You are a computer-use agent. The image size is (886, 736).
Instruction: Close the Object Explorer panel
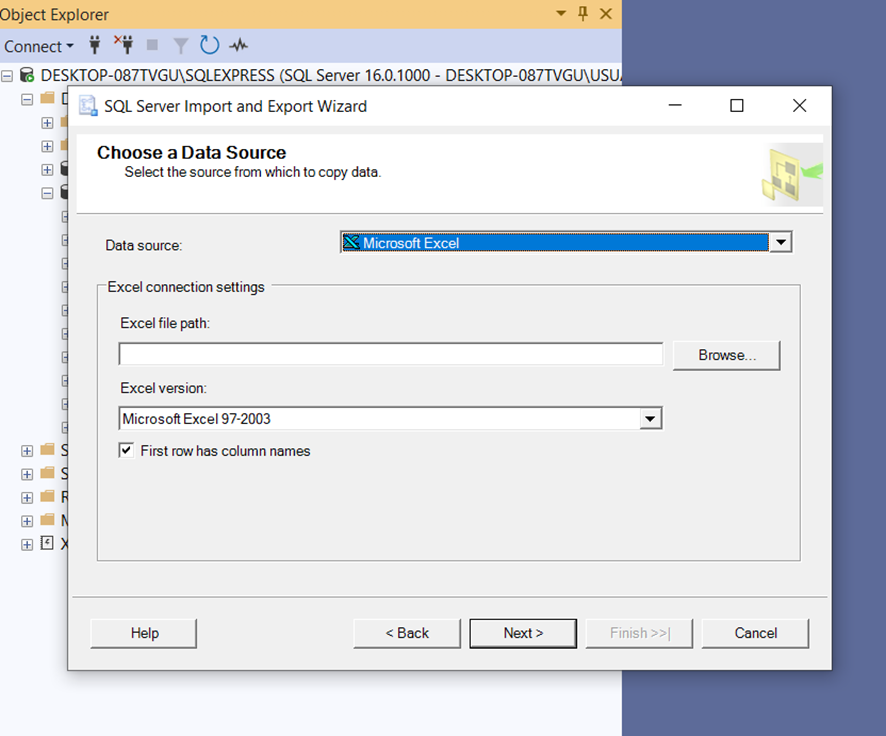coord(606,13)
